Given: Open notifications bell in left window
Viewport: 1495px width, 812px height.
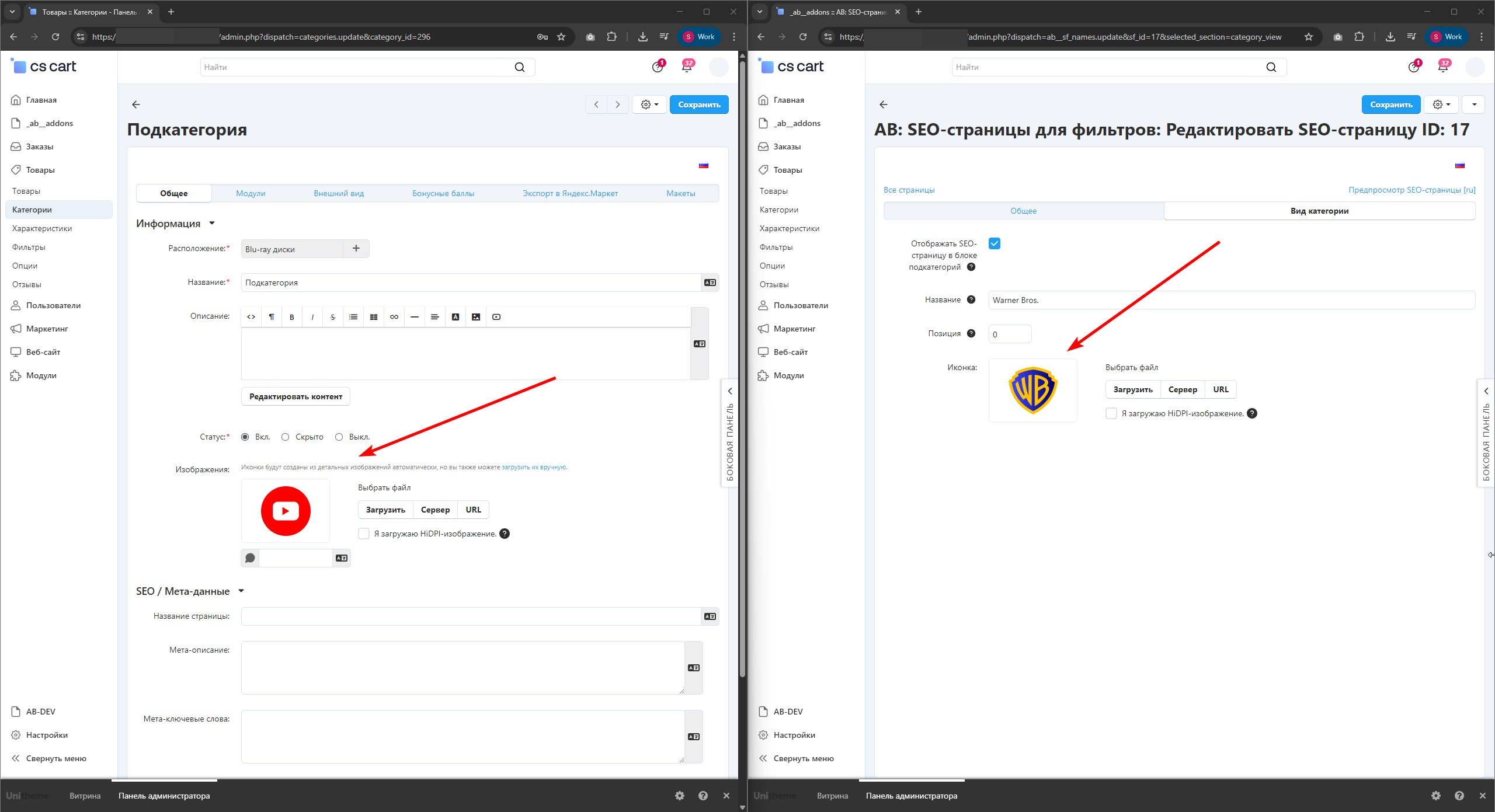Looking at the screenshot, I should tap(687, 67).
